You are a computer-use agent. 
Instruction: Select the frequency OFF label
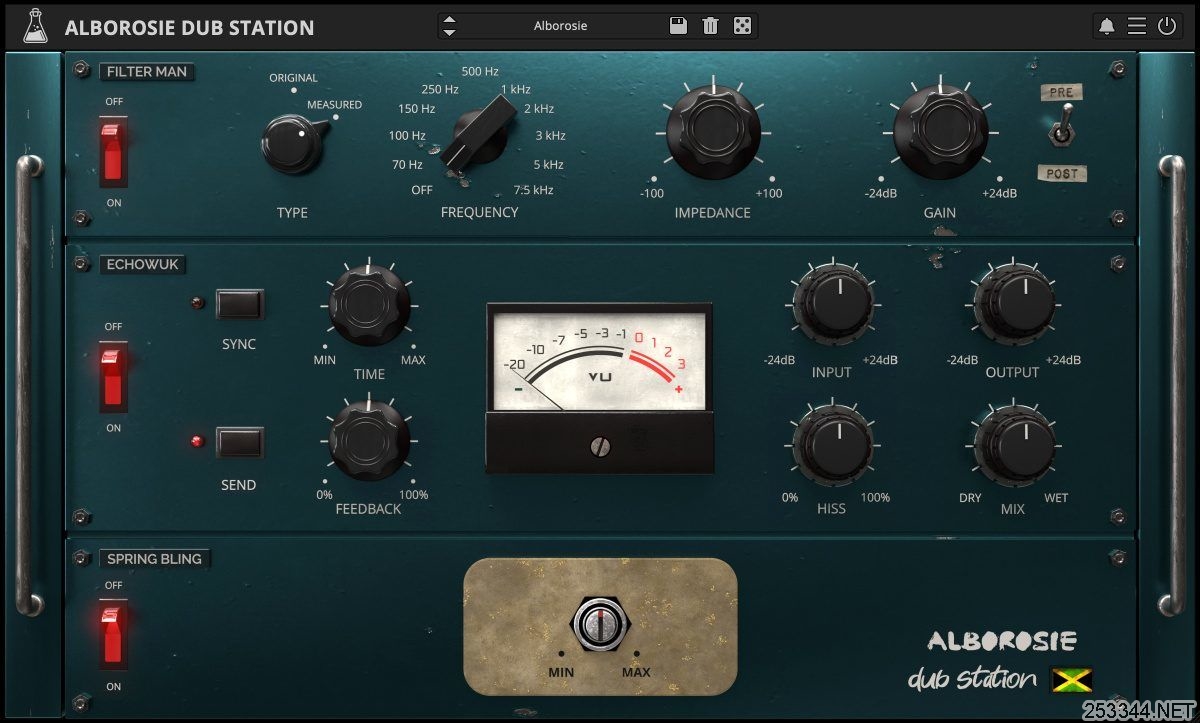point(422,190)
